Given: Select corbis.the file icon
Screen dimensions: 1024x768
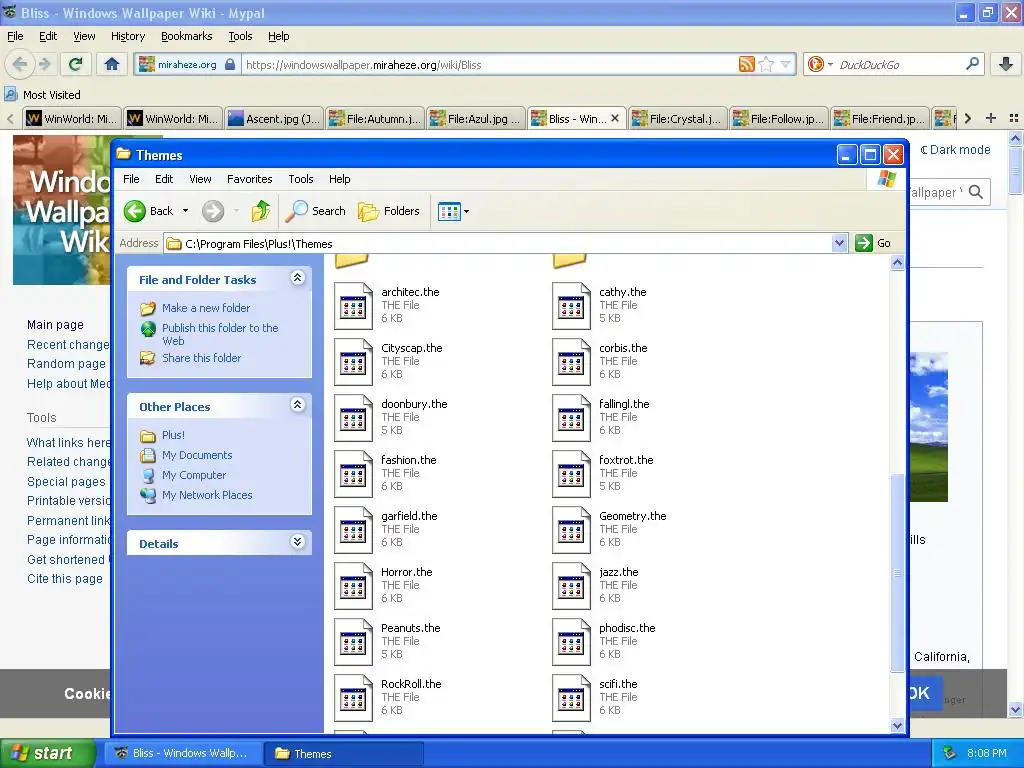Looking at the screenshot, I should click(x=571, y=362).
